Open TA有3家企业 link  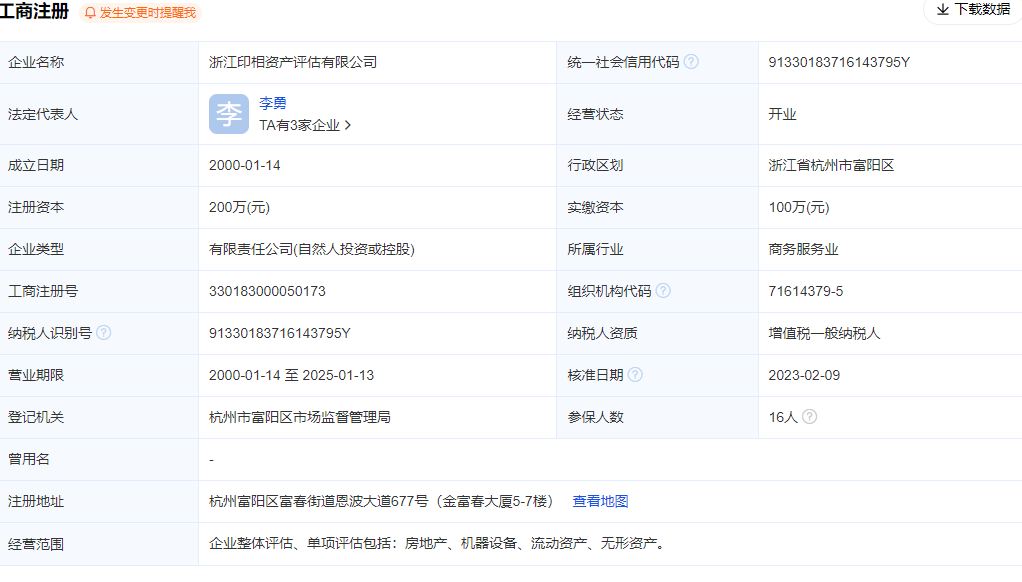click(305, 125)
